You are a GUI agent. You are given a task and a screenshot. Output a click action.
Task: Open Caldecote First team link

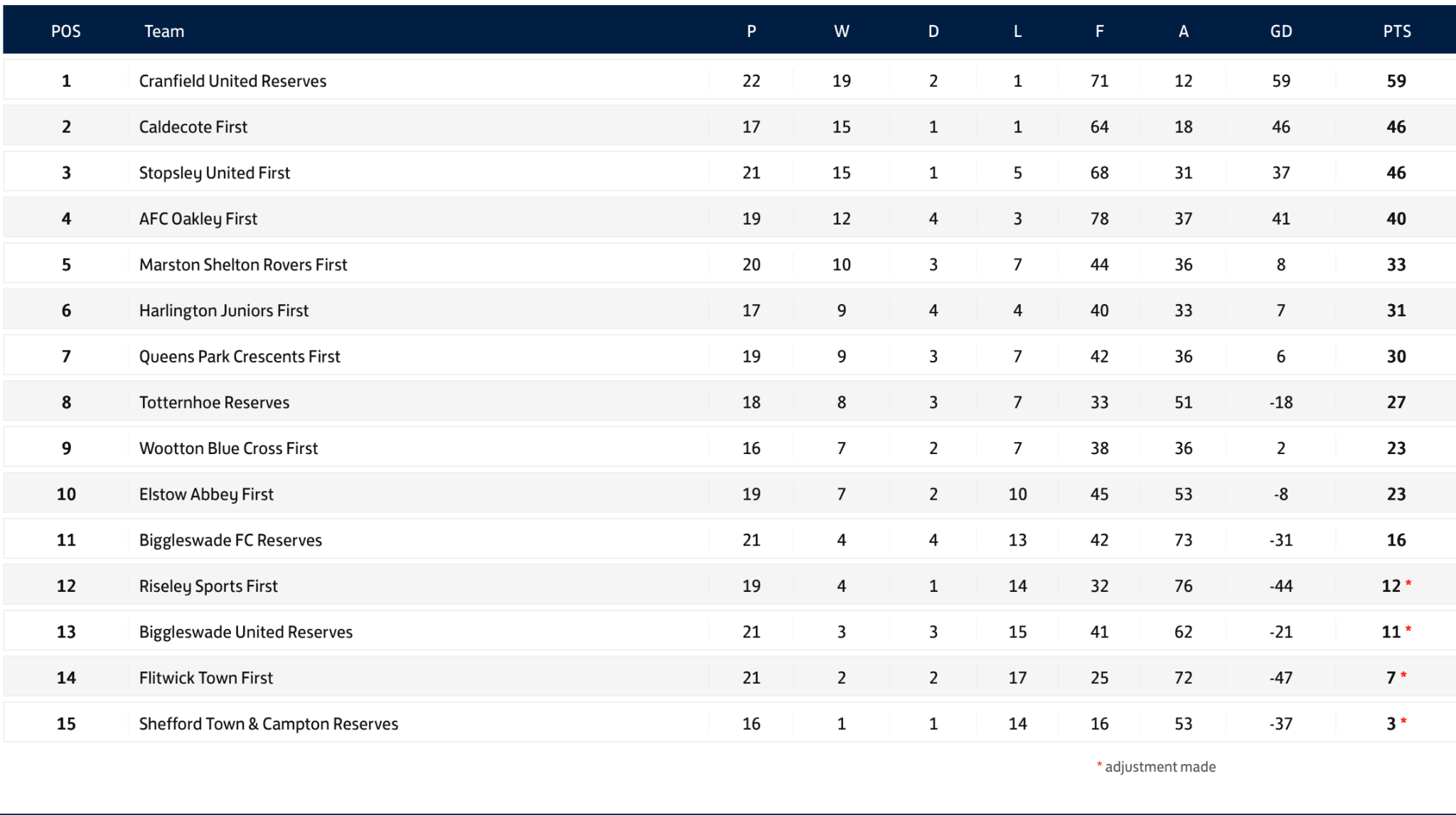(x=193, y=127)
